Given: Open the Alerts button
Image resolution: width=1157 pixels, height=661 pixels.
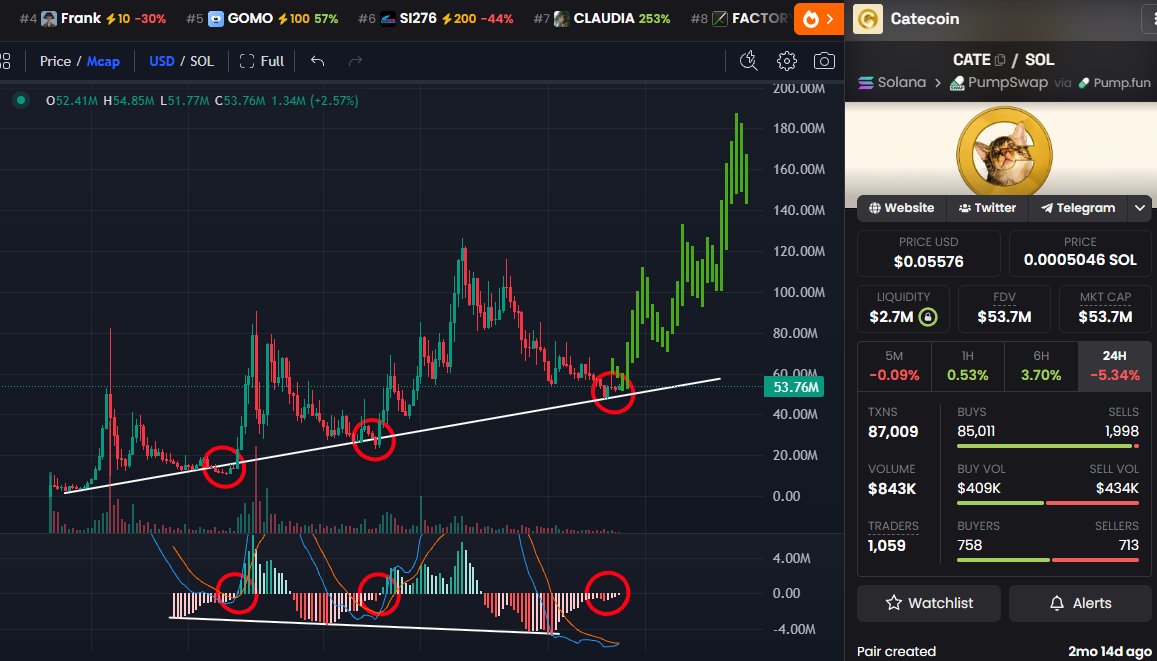Looking at the screenshot, I should (1080, 603).
